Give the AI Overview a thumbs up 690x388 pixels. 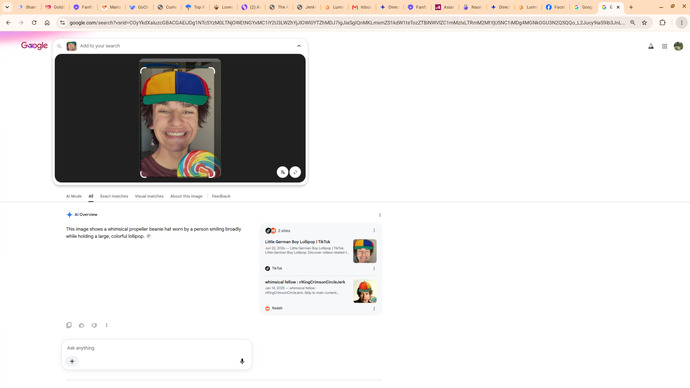click(x=81, y=325)
